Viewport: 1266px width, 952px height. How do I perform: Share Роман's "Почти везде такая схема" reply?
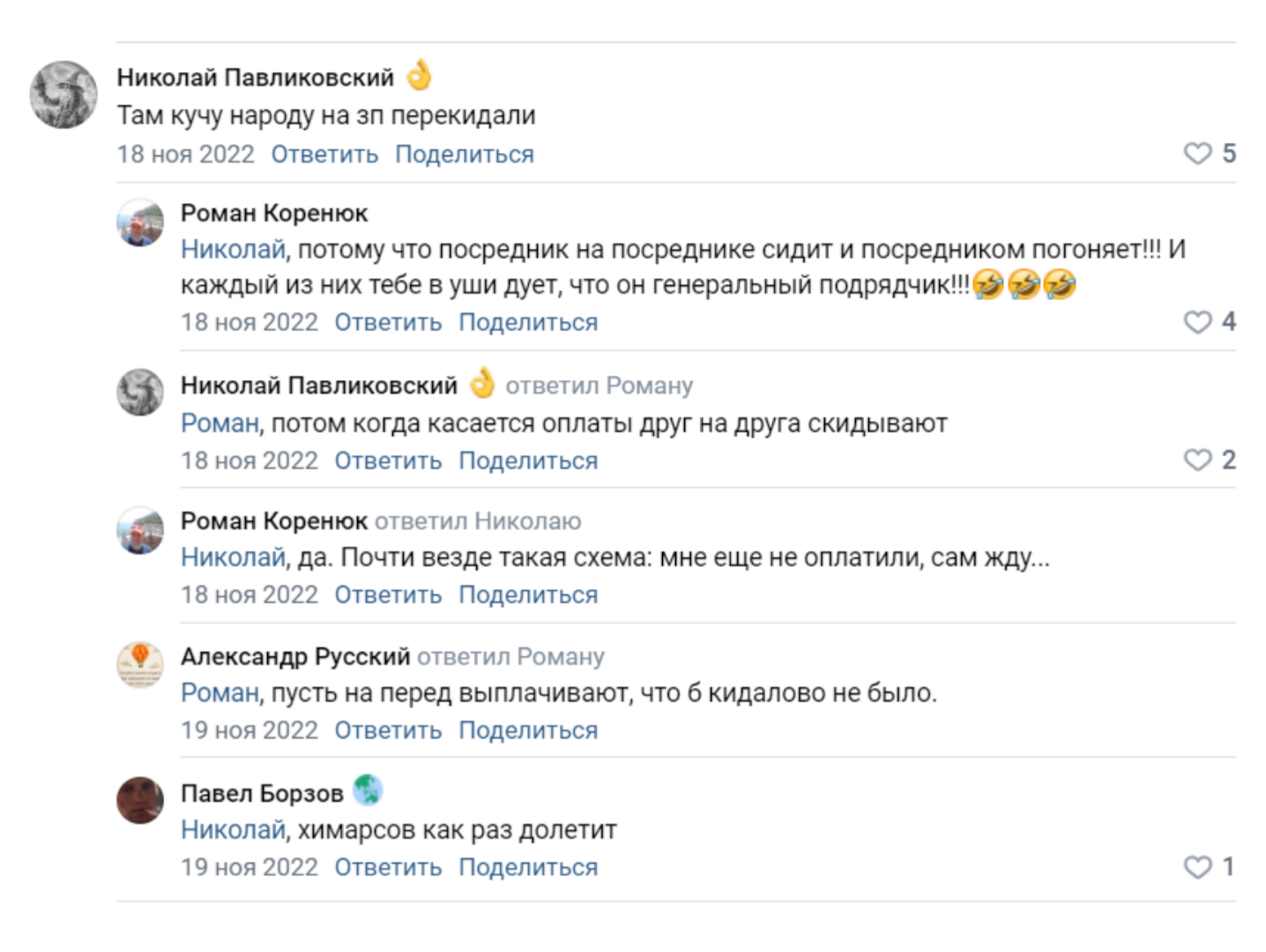[x=528, y=595]
